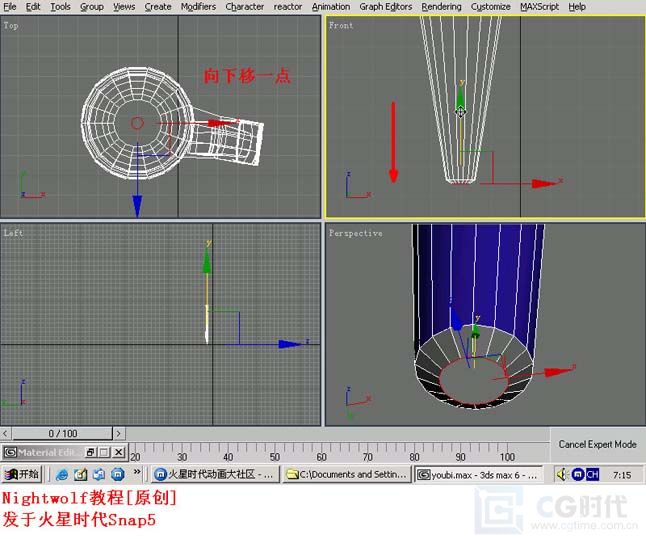
Task: Click the Front viewport label
Action: click(341, 26)
